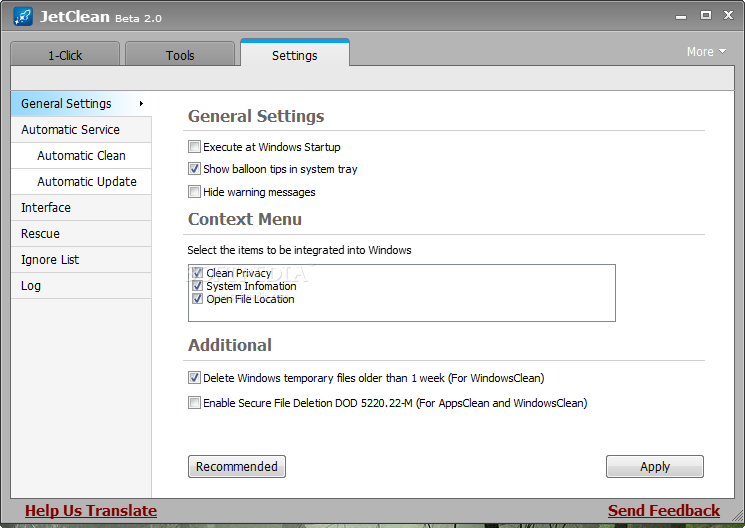The height and width of the screenshot is (528, 745).
Task: Check Hide warning messages option
Action: click(194, 192)
